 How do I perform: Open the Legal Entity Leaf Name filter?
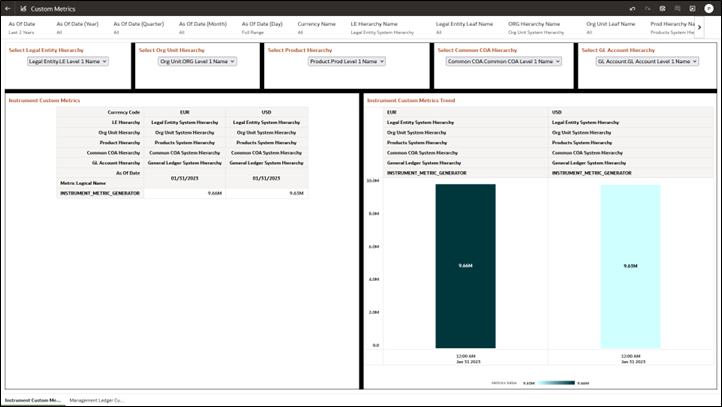point(464,28)
